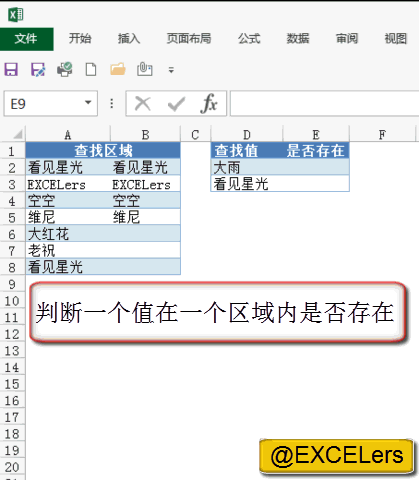Select column D header
The width and height of the screenshot is (419, 480).
click(247, 135)
